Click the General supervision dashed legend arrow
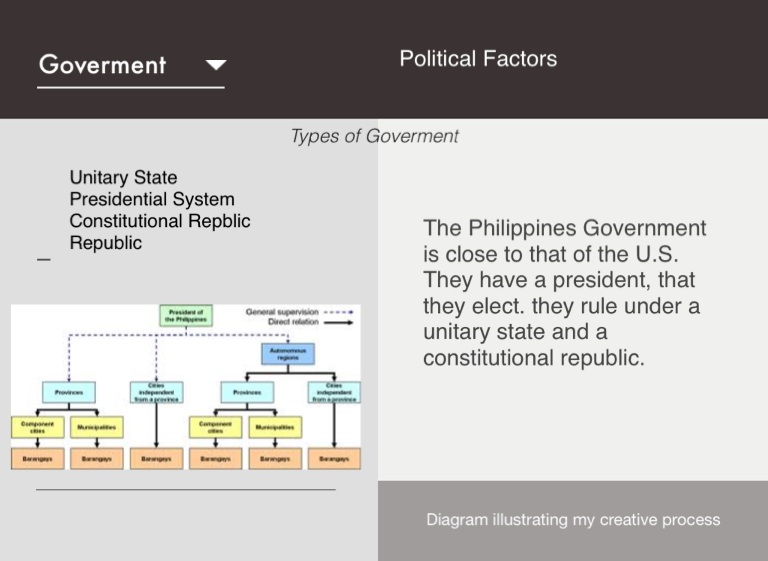 pyautogui.click(x=339, y=312)
